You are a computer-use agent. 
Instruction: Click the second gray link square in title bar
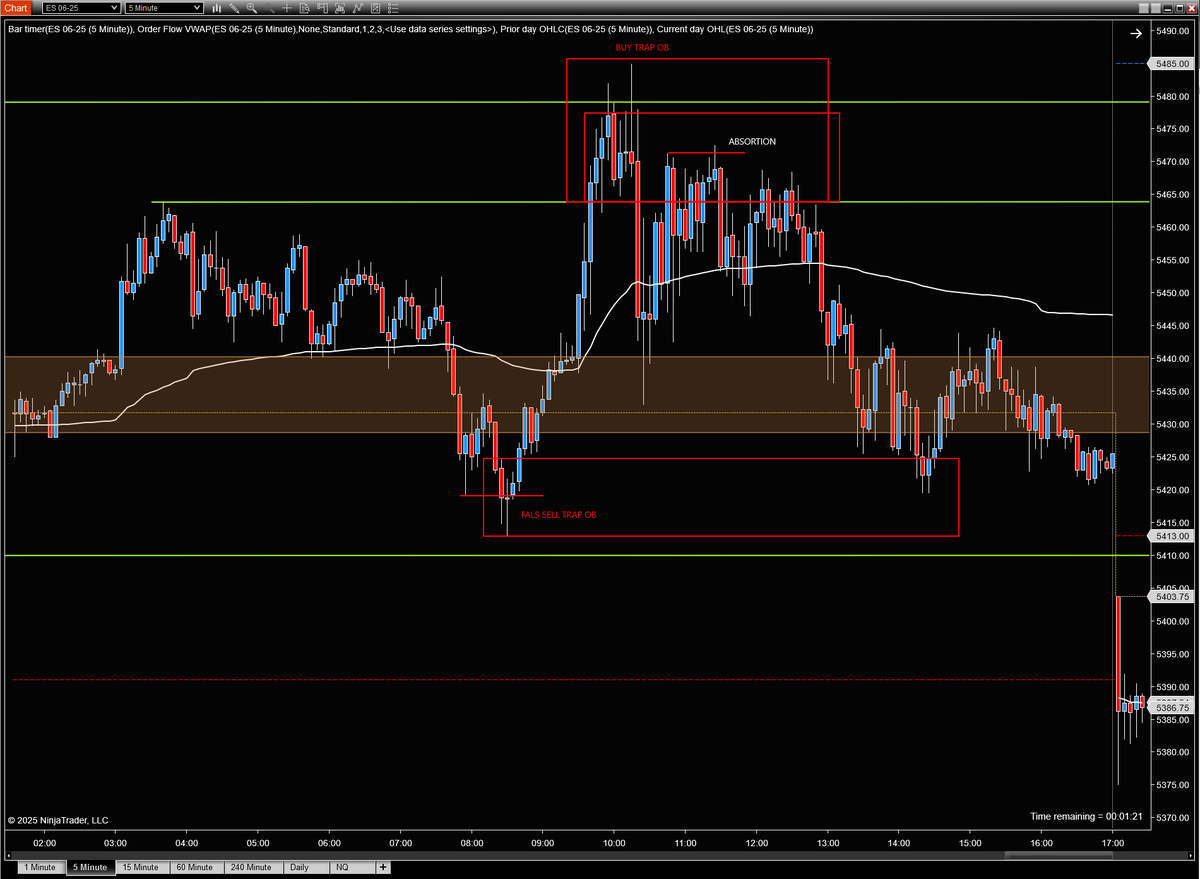click(1156, 8)
